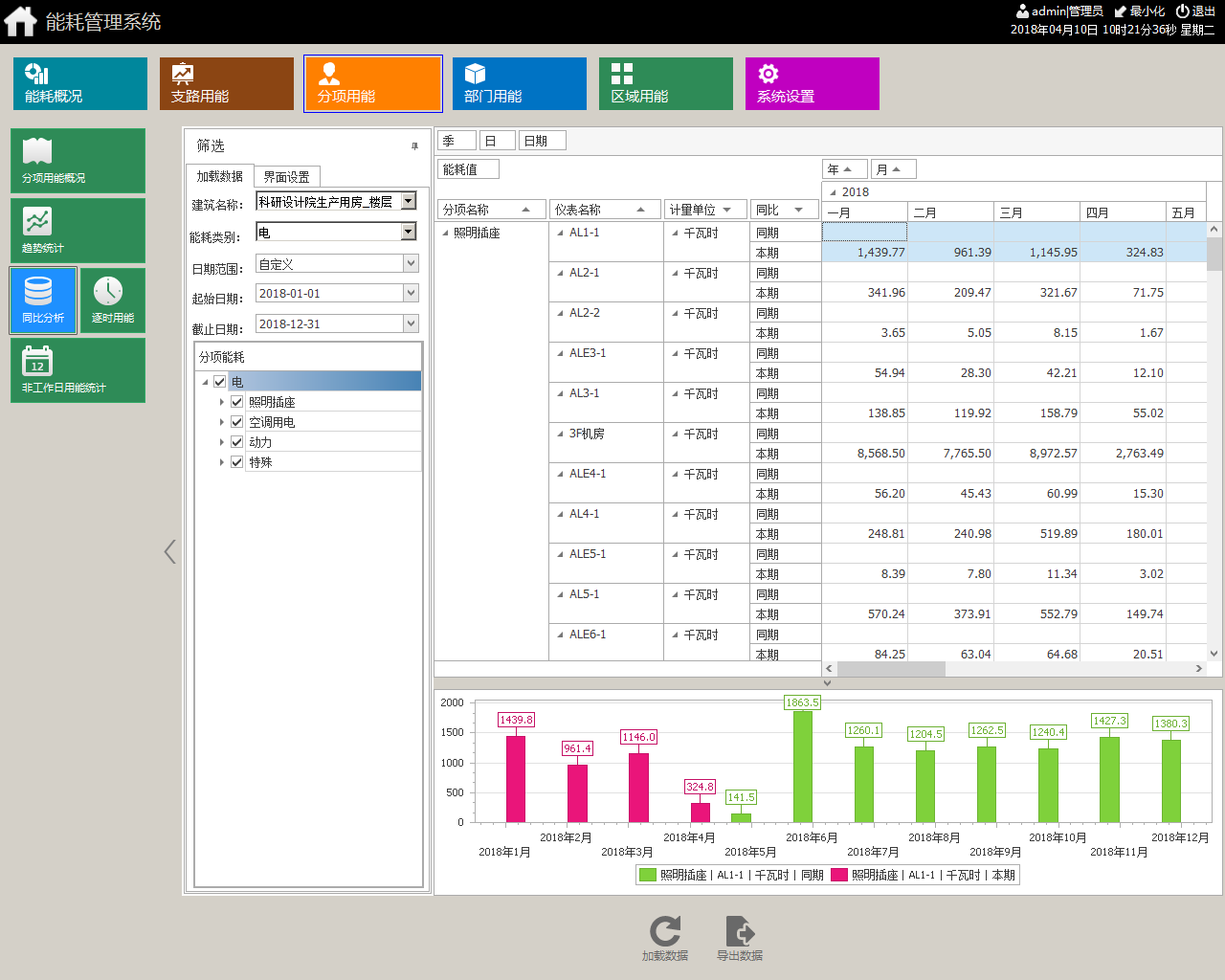Click the 退出 logout button

(1195, 11)
